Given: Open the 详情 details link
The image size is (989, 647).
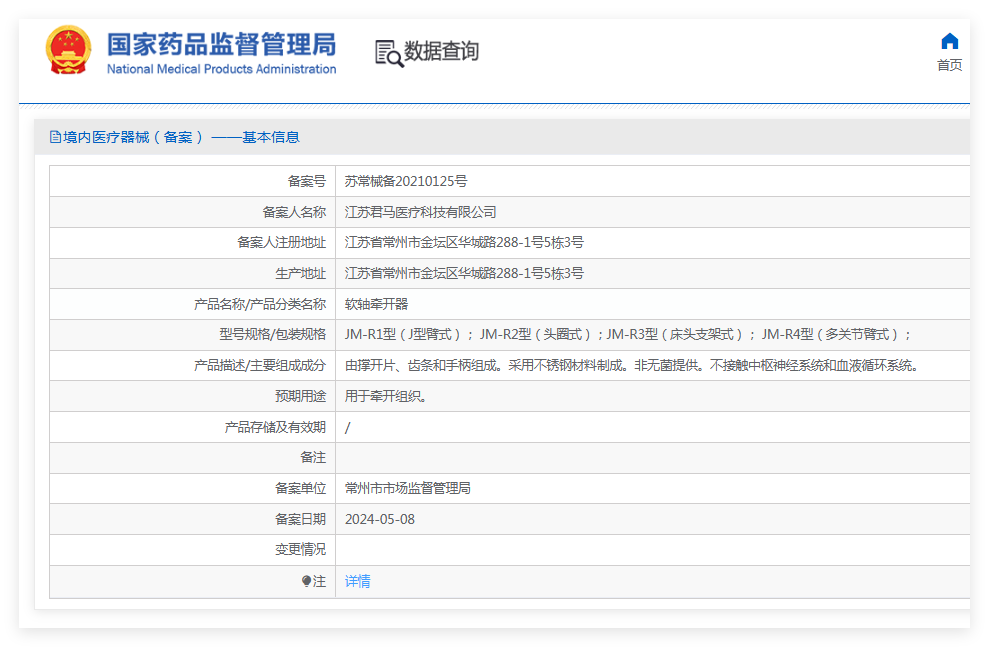Looking at the screenshot, I should (357, 581).
